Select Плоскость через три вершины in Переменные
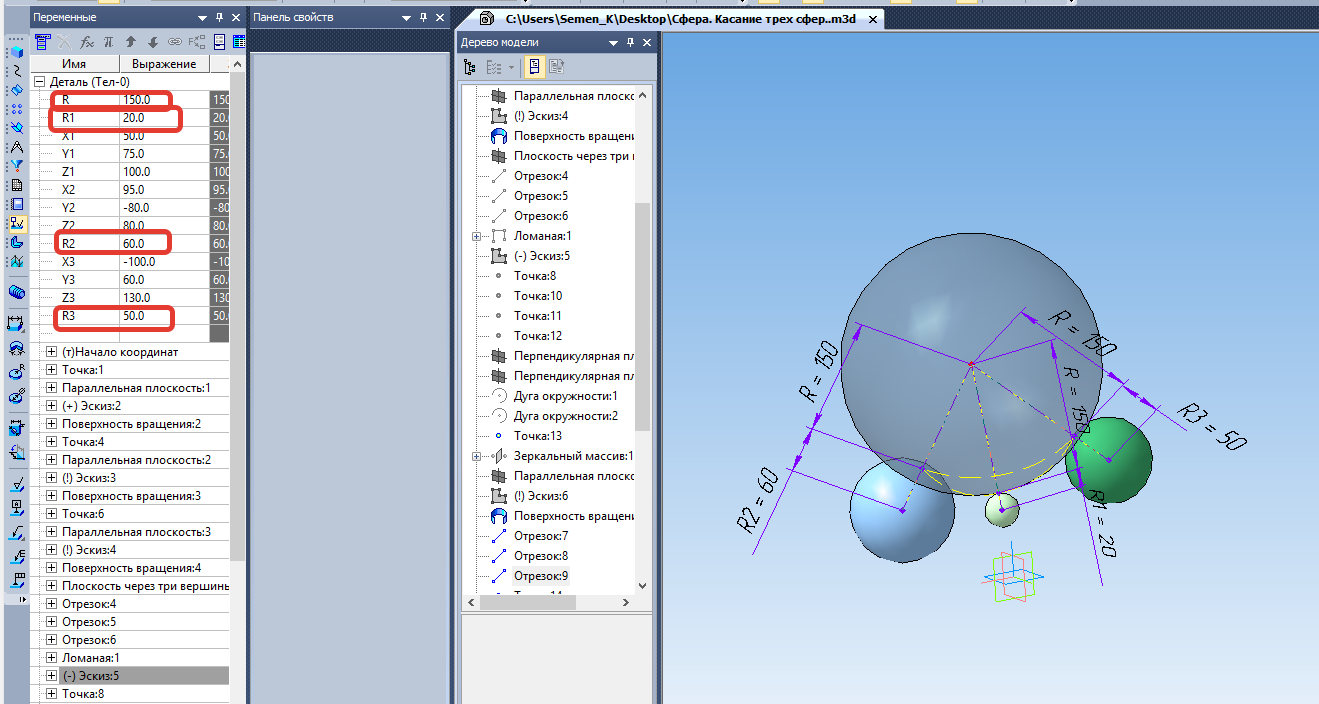Viewport: 1319px width, 704px height. [146, 586]
